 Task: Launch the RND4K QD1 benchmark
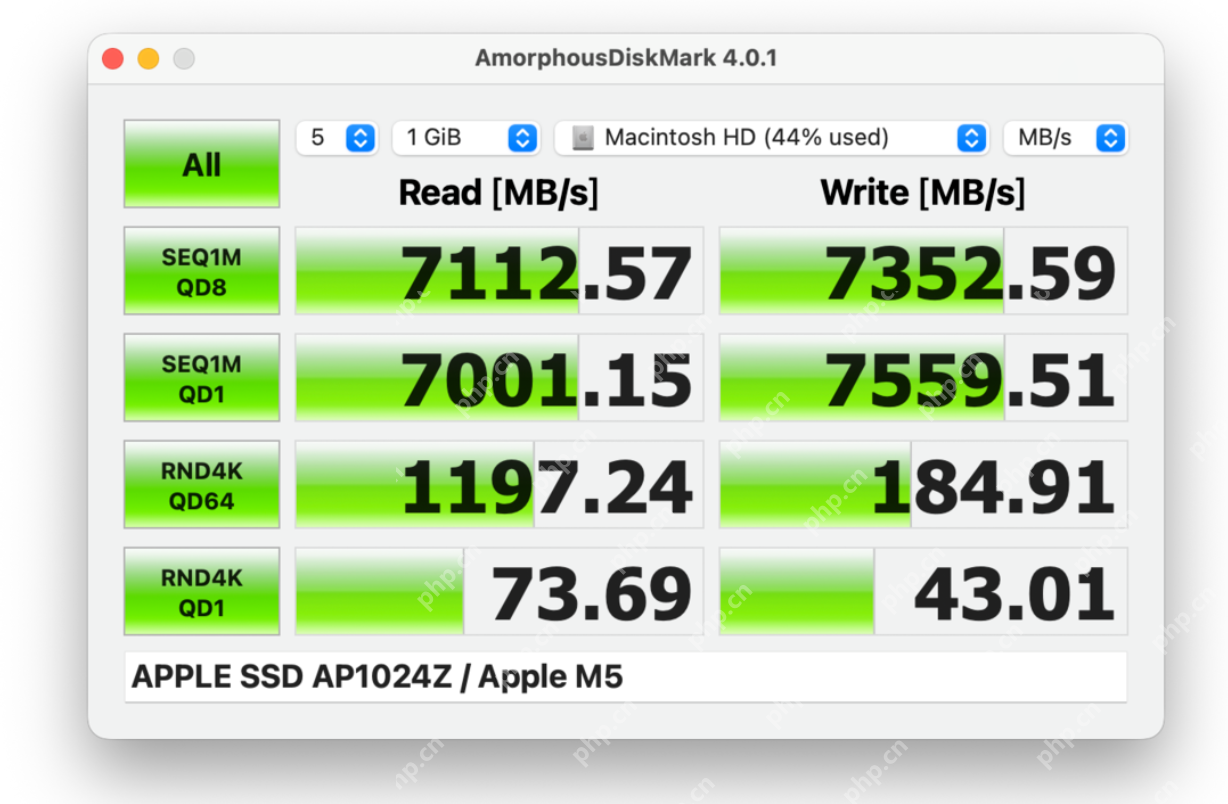tap(201, 592)
